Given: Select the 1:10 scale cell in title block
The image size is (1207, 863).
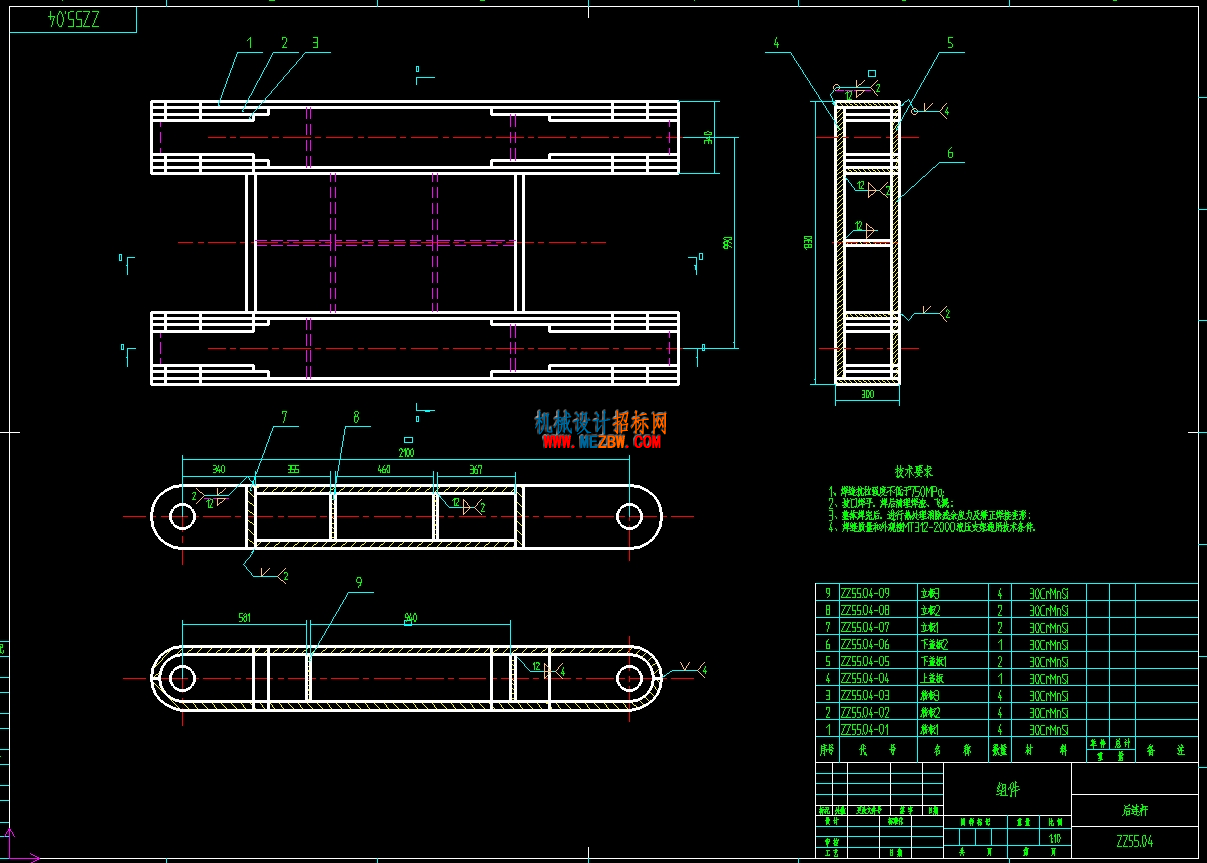Looking at the screenshot, I should pyautogui.click(x=1055, y=838).
